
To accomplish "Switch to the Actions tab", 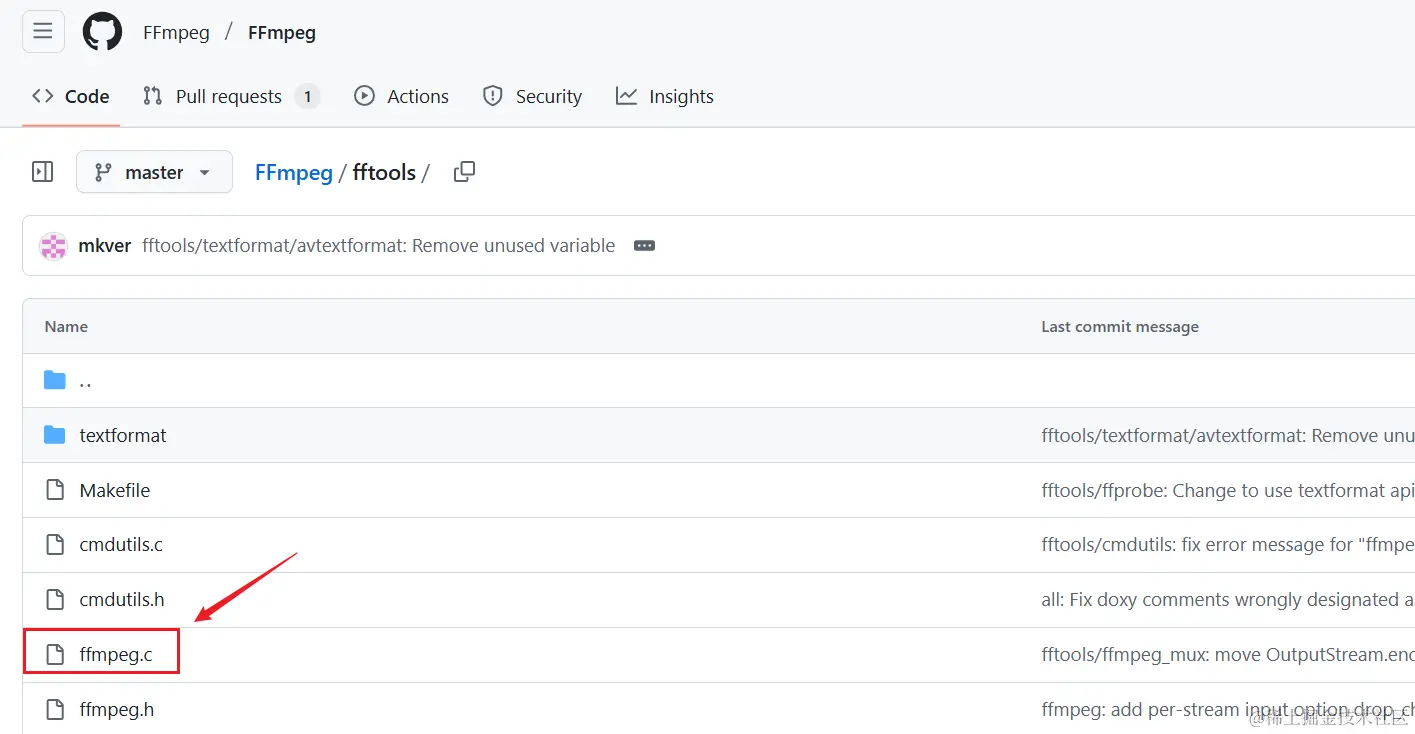I will tap(402, 96).
